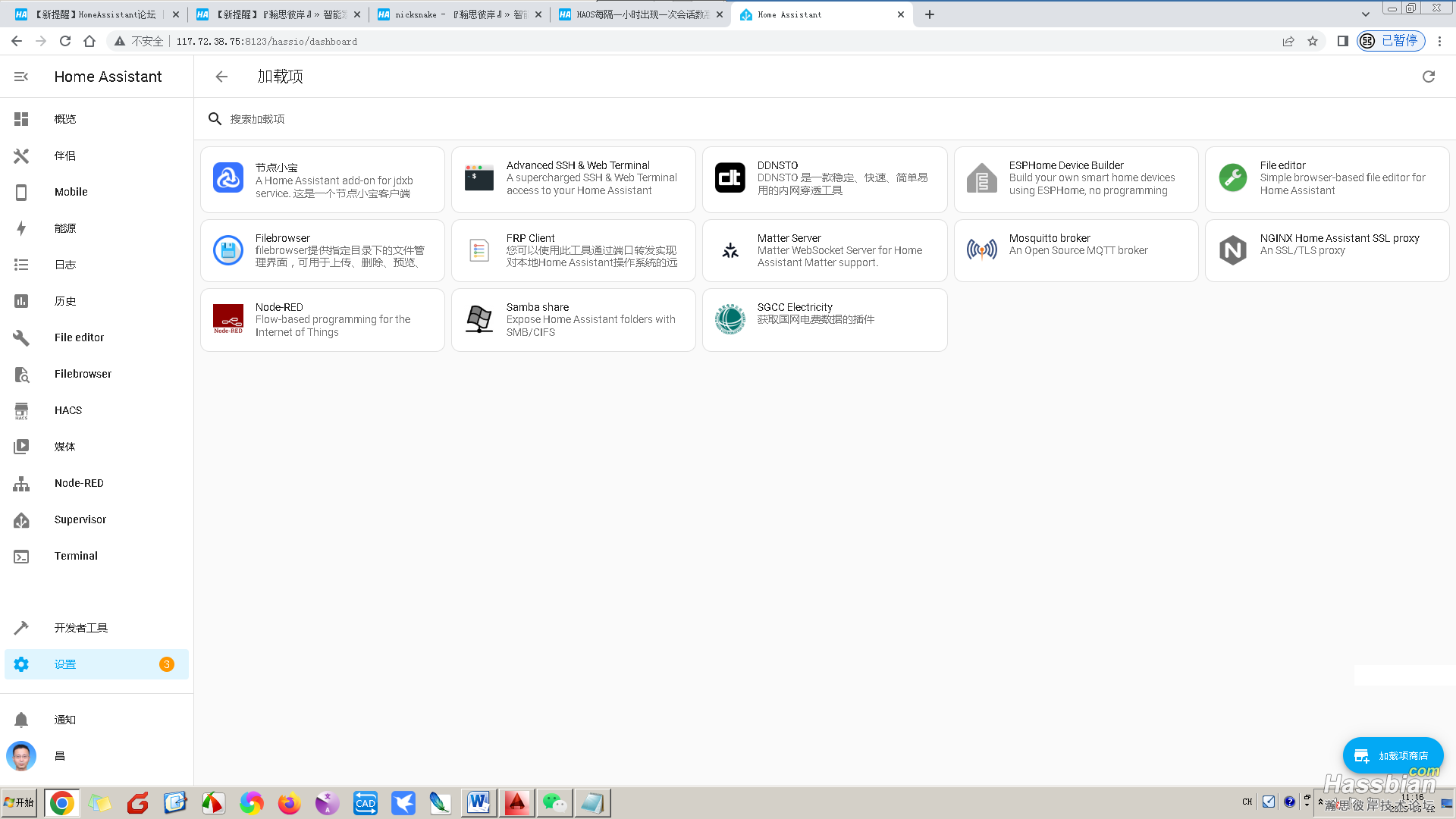Open Advanced SSH & Web Terminal icon
The image size is (1456, 819).
pos(479,178)
